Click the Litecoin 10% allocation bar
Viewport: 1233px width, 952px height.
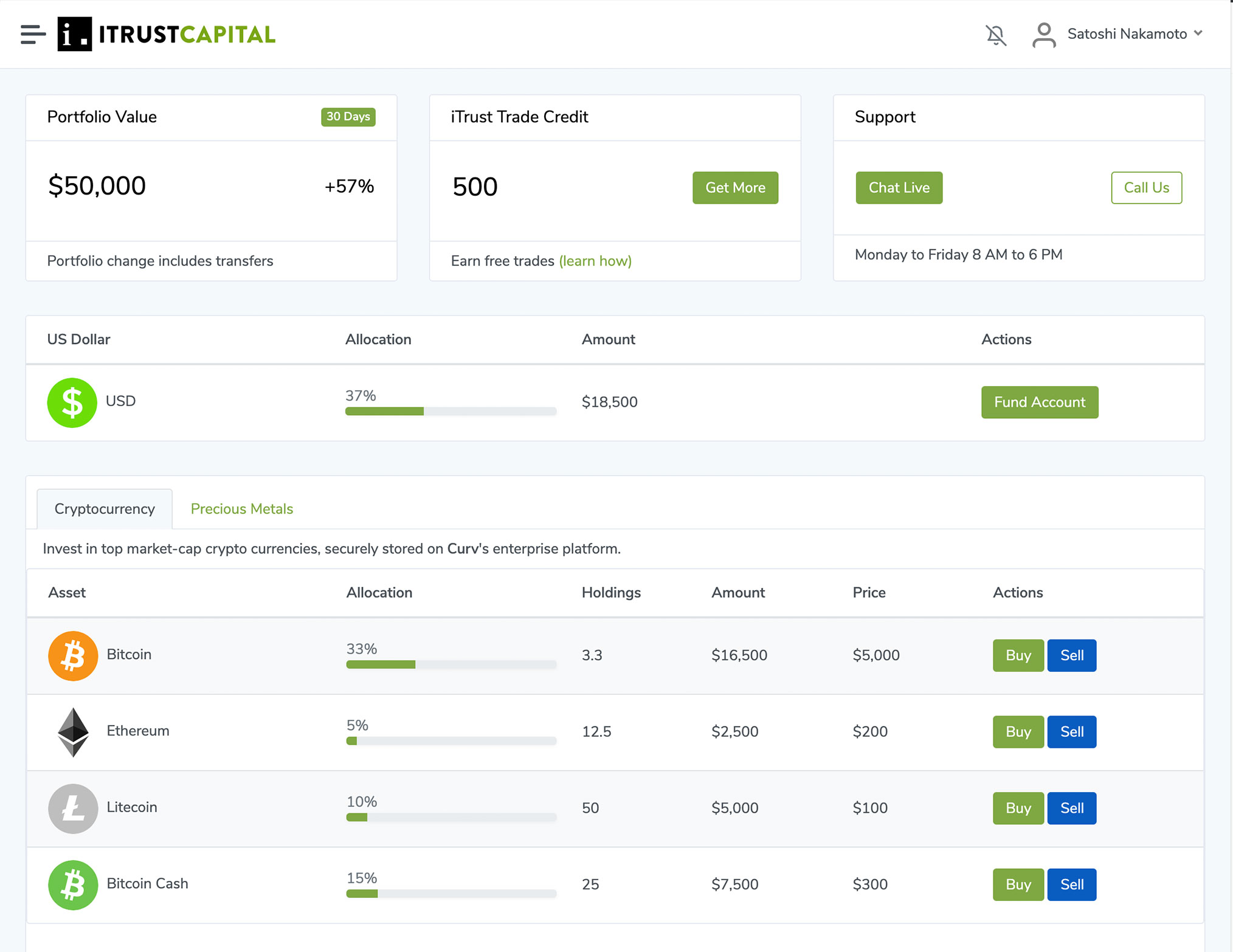[451, 818]
